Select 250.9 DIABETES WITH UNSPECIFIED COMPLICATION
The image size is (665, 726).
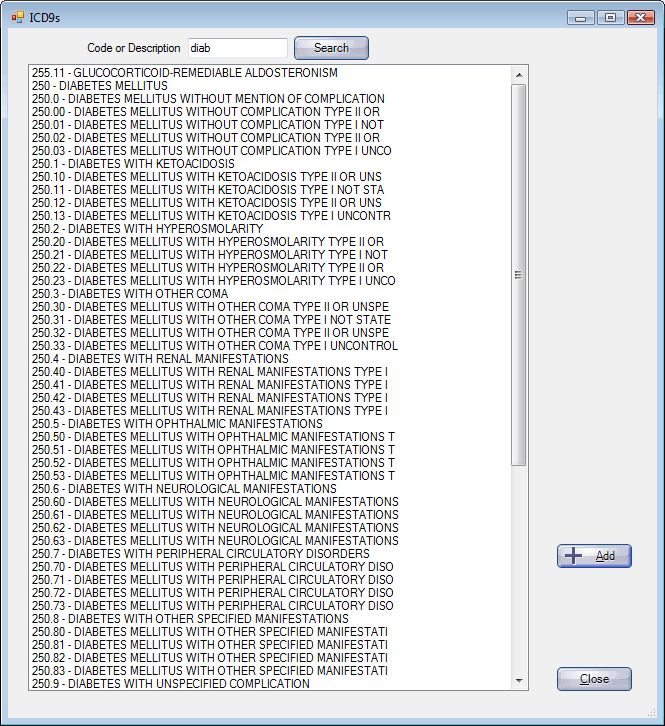171,684
